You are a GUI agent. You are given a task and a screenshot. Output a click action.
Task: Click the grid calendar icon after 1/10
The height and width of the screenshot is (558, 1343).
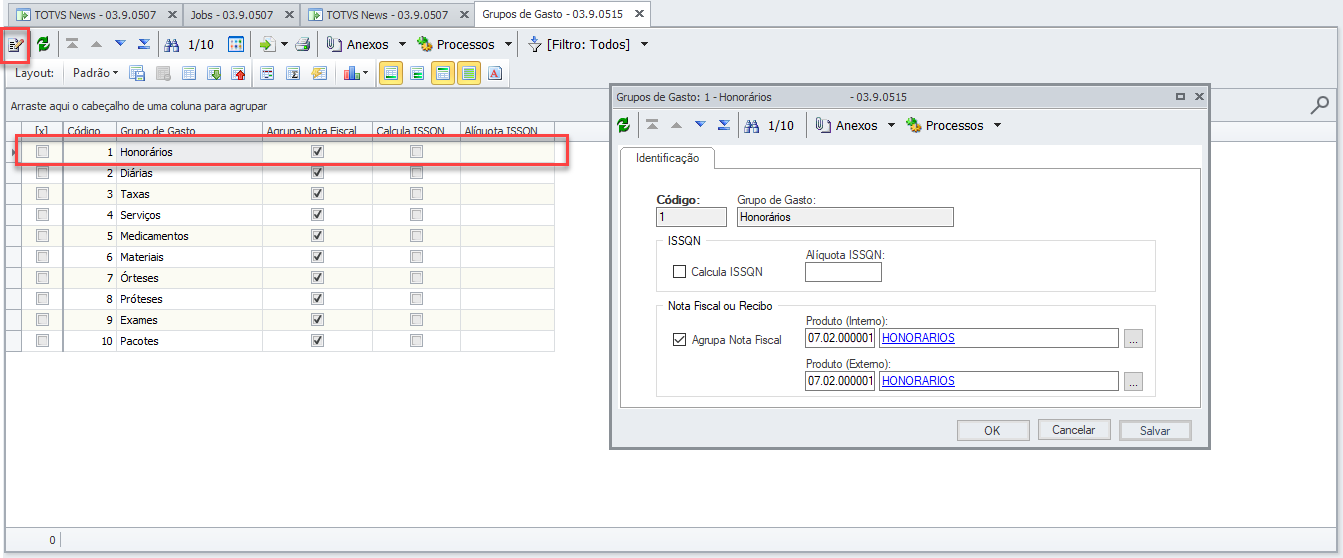tap(236, 45)
